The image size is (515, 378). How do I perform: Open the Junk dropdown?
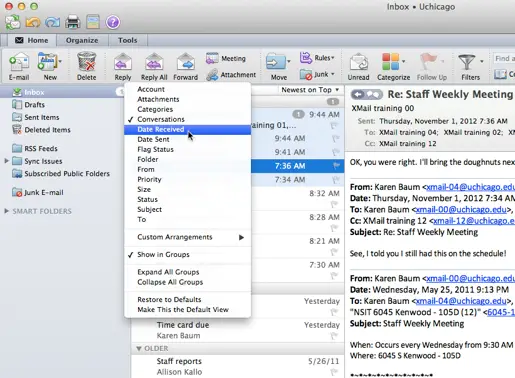point(317,74)
